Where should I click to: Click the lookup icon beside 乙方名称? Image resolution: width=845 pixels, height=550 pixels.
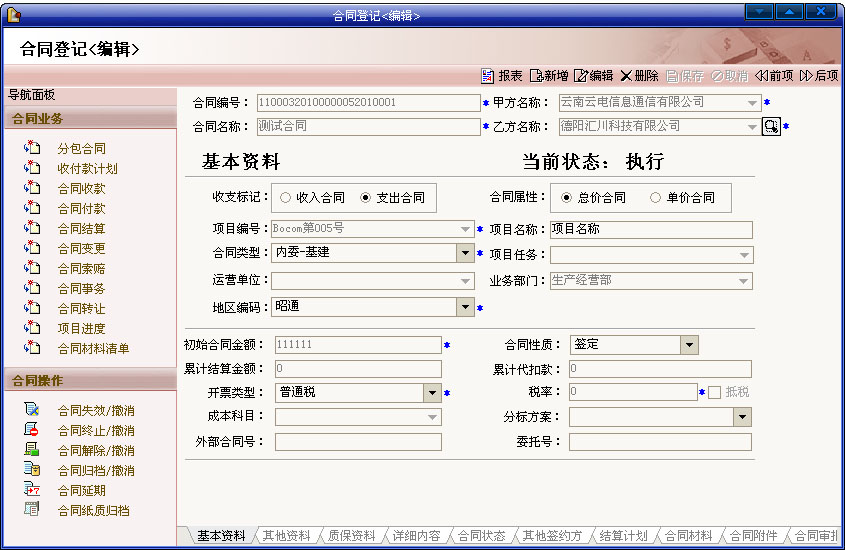(771, 127)
